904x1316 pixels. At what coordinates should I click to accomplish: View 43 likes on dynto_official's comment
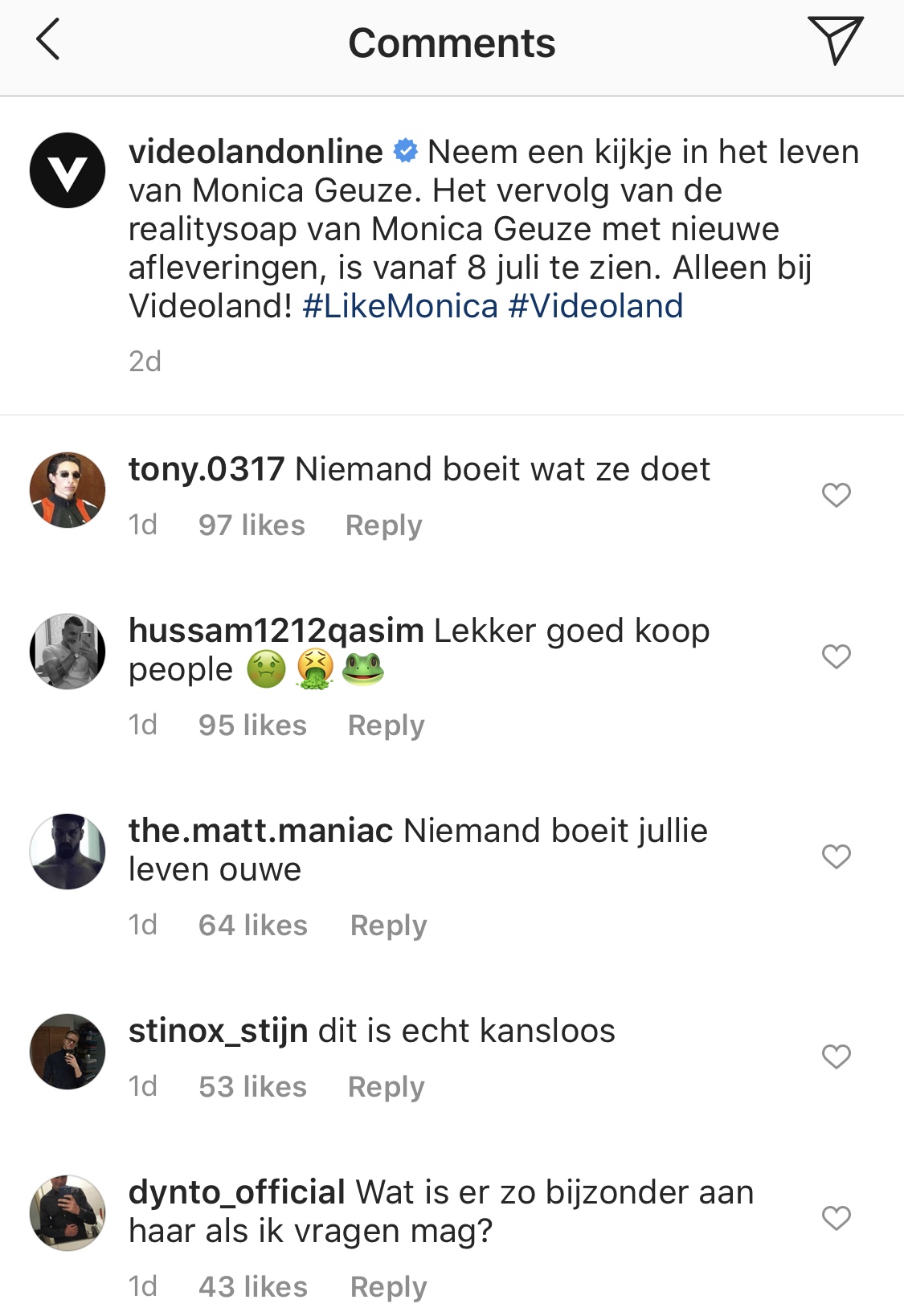(x=253, y=1287)
